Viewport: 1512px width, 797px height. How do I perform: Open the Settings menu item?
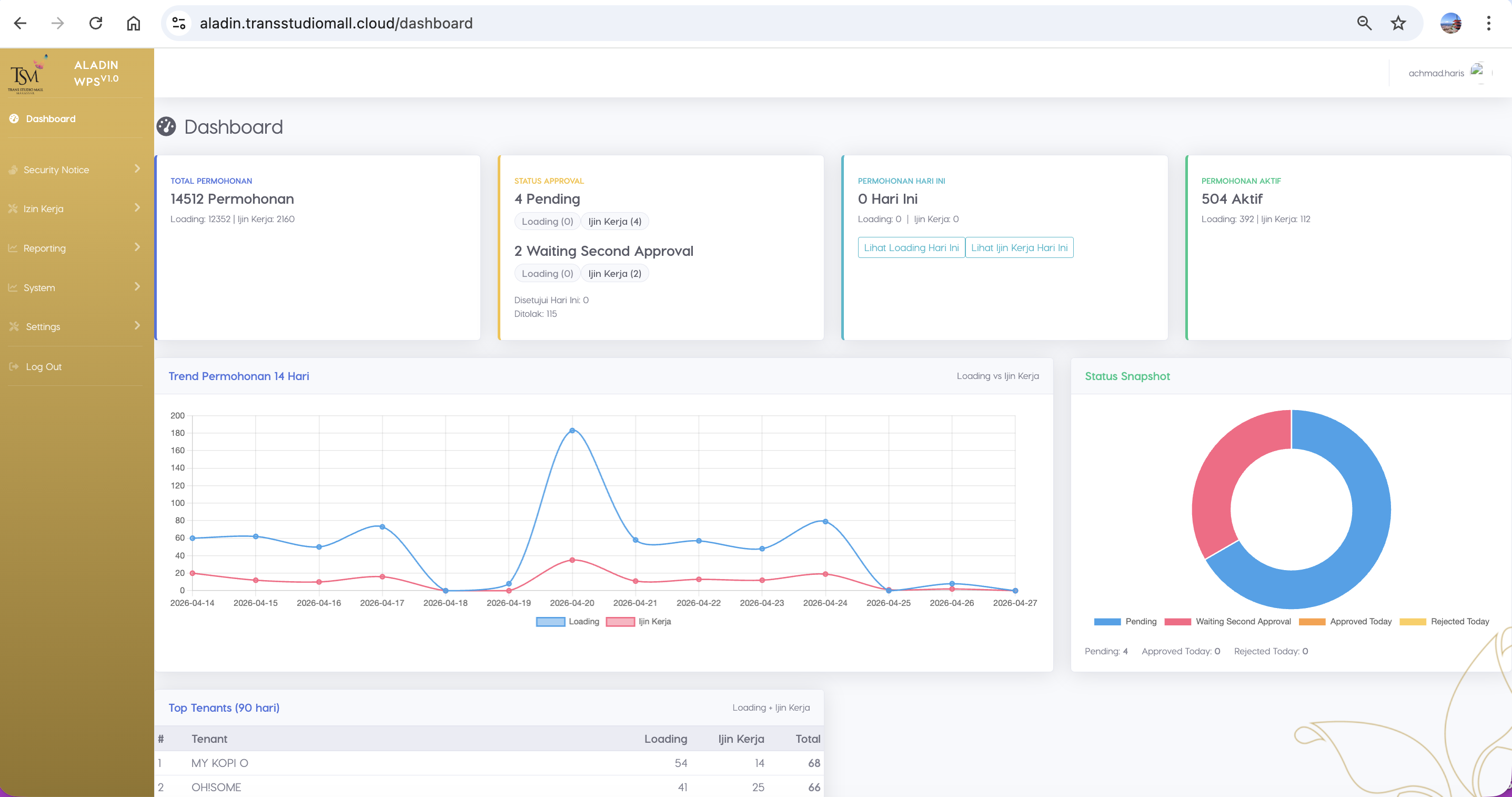pos(43,326)
